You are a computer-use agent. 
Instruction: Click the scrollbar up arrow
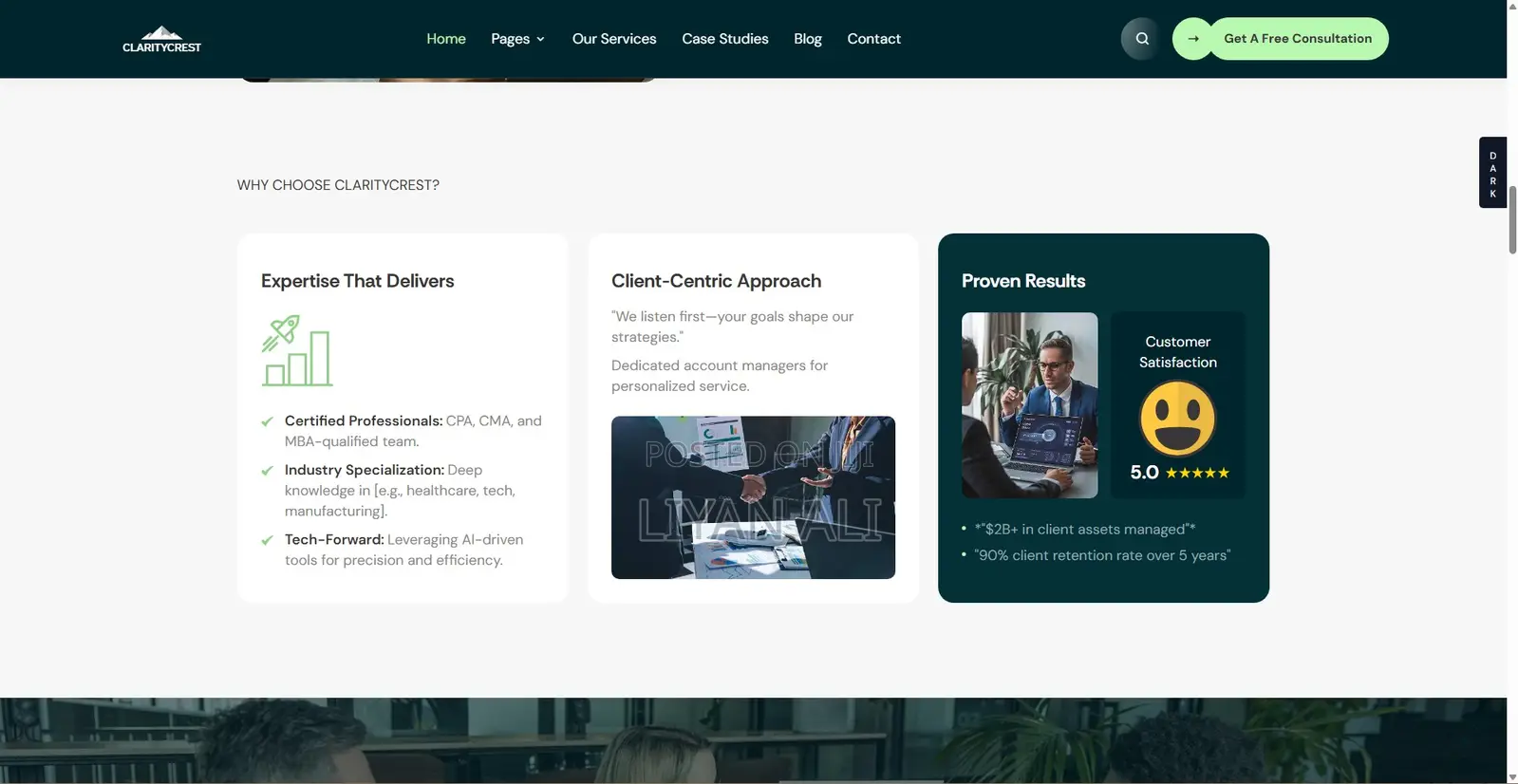point(1512,6)
